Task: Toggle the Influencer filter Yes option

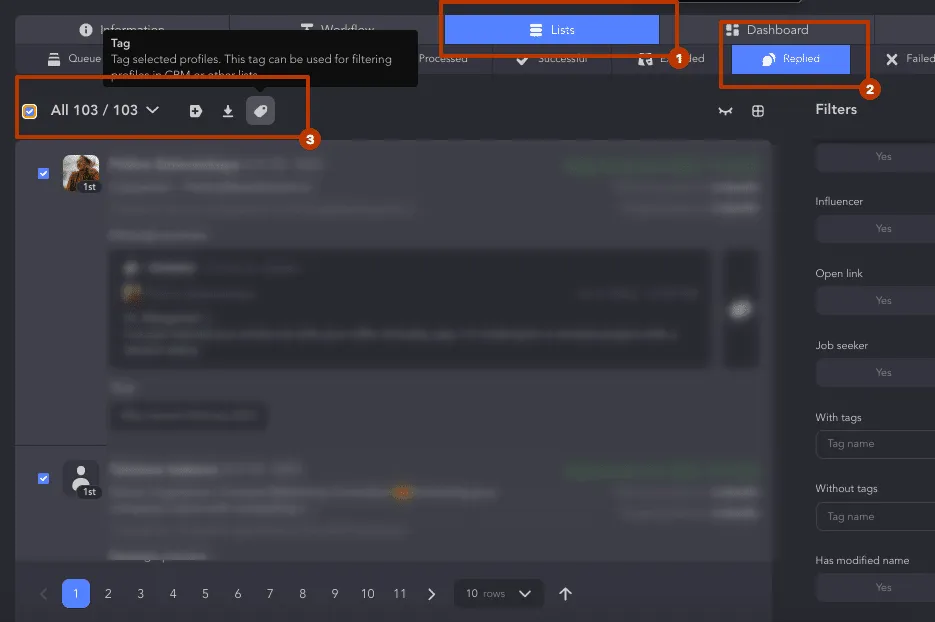Action: point(884,228)
